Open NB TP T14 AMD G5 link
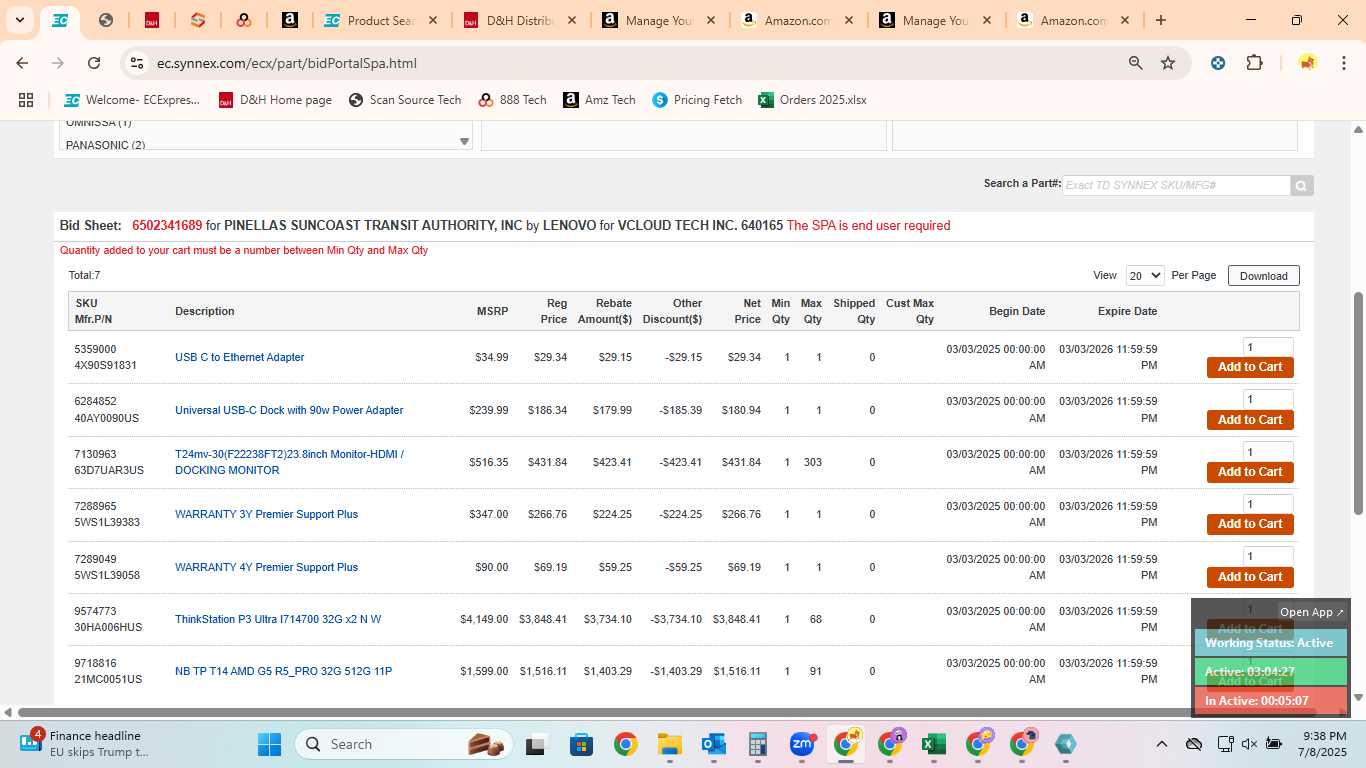Image resolution: width=1366 pixels, height=768 pixels. pos(283,671)
